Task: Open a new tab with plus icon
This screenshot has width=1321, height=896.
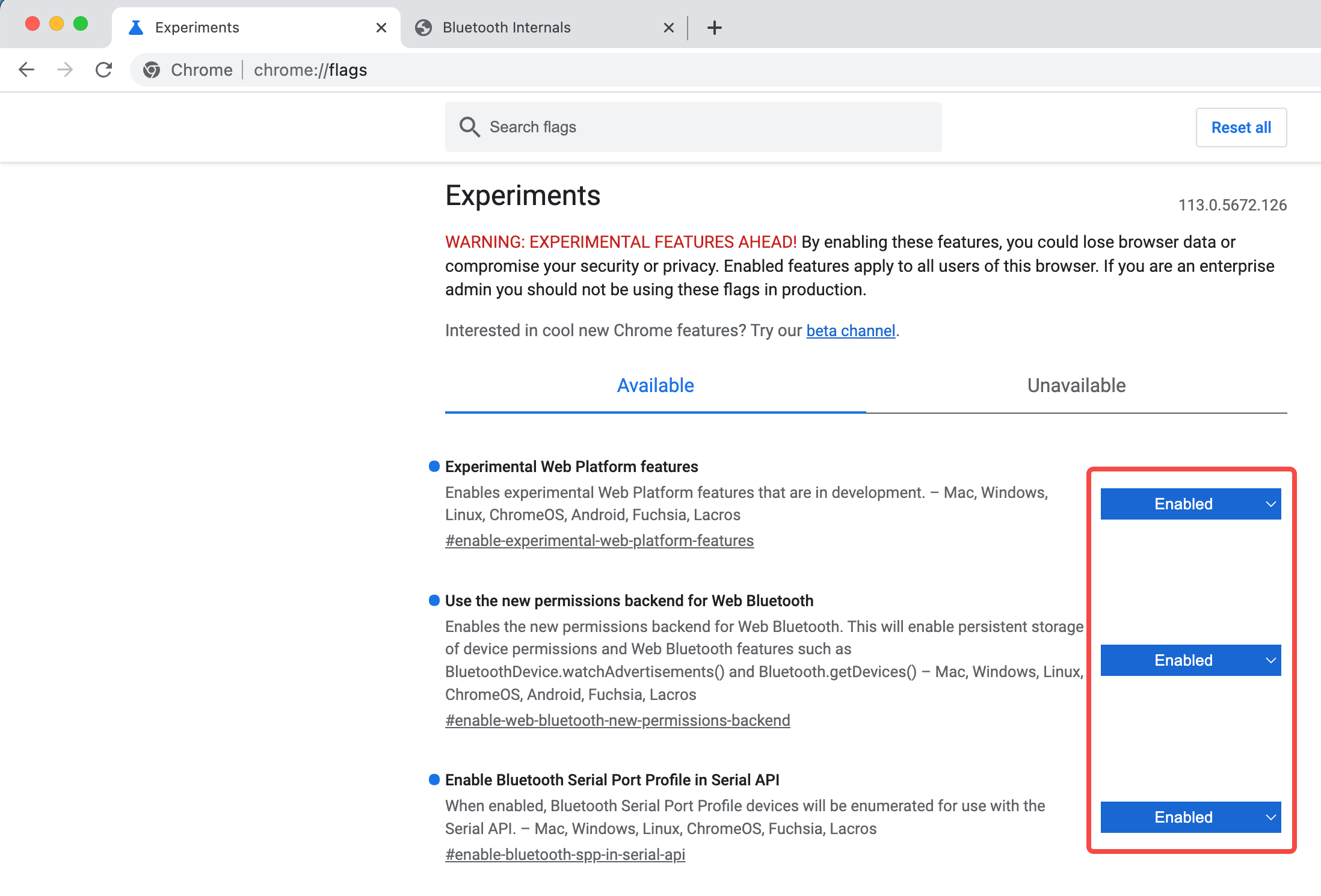Action: (x=714, y=28)
